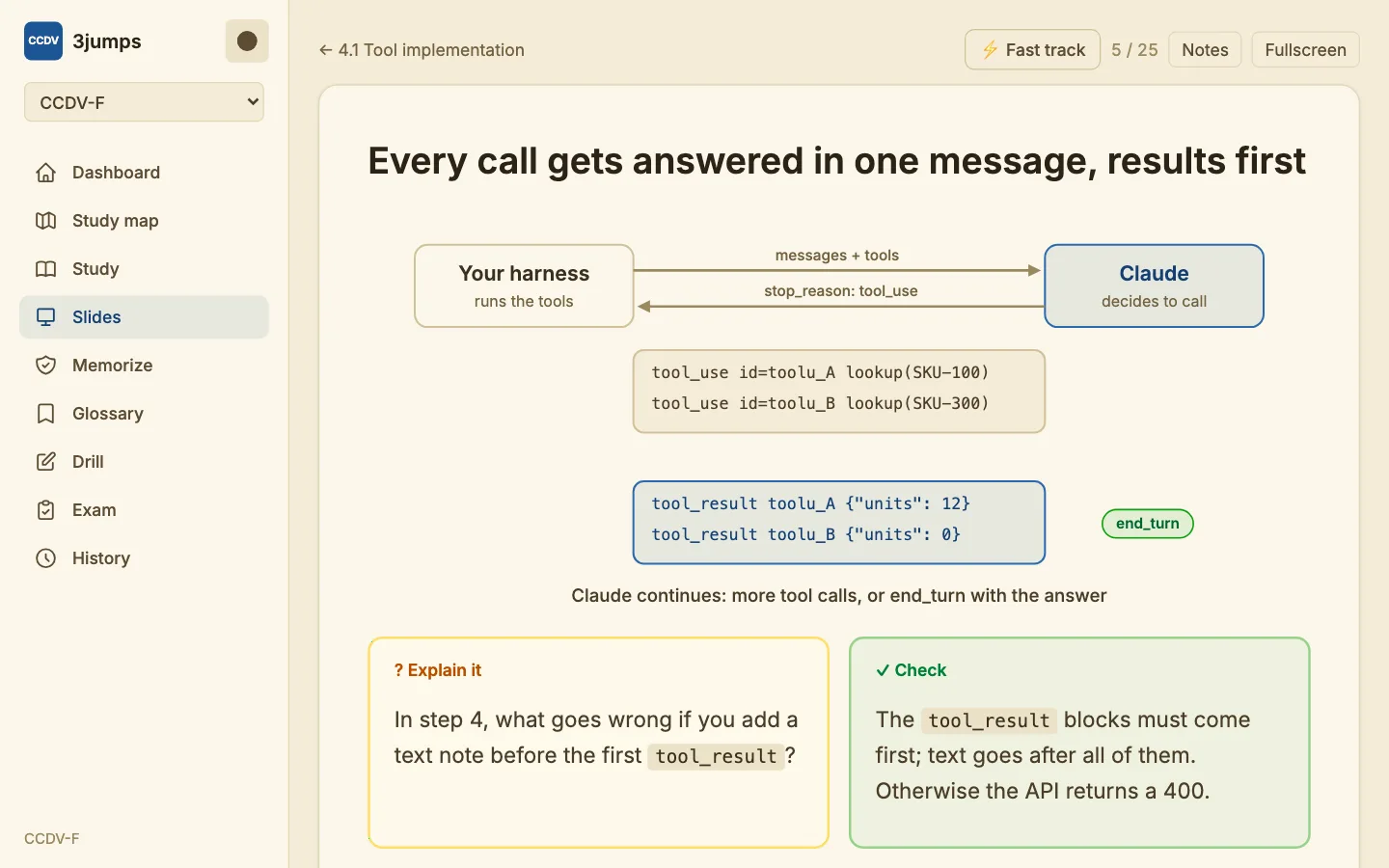This screenshot has height=868, width=1389.
Task: Click the Fast track lightning icon
Action: [x=990, y=50]
